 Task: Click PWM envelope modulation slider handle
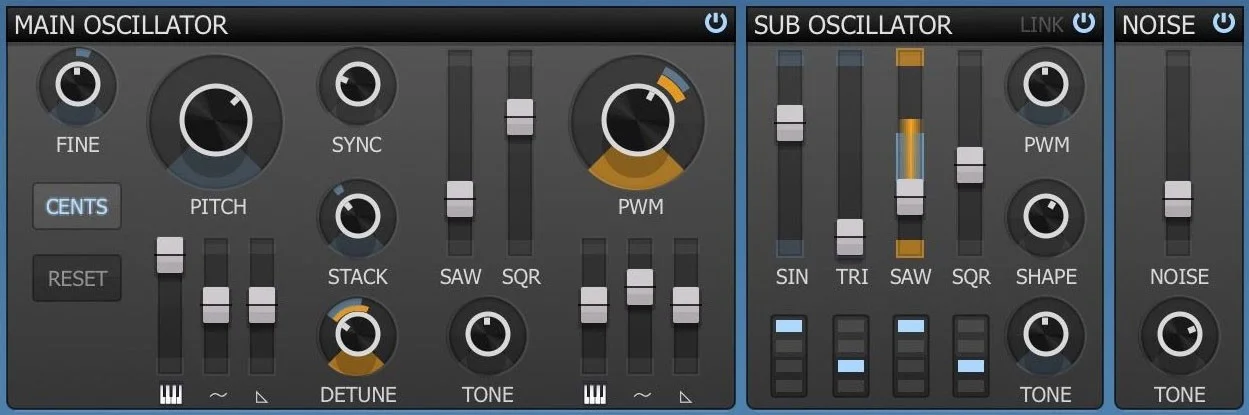(686, 305)
